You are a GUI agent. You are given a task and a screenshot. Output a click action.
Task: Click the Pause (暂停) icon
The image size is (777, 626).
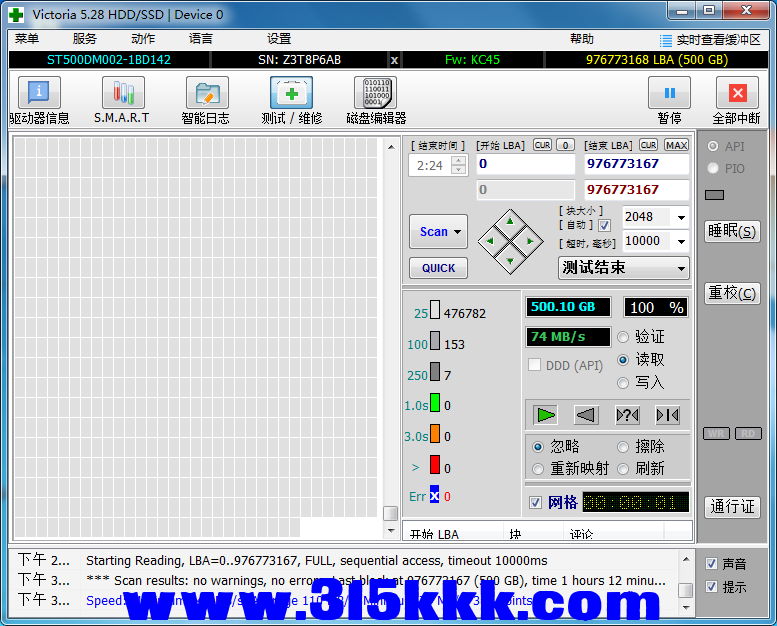tap(669, 93)
